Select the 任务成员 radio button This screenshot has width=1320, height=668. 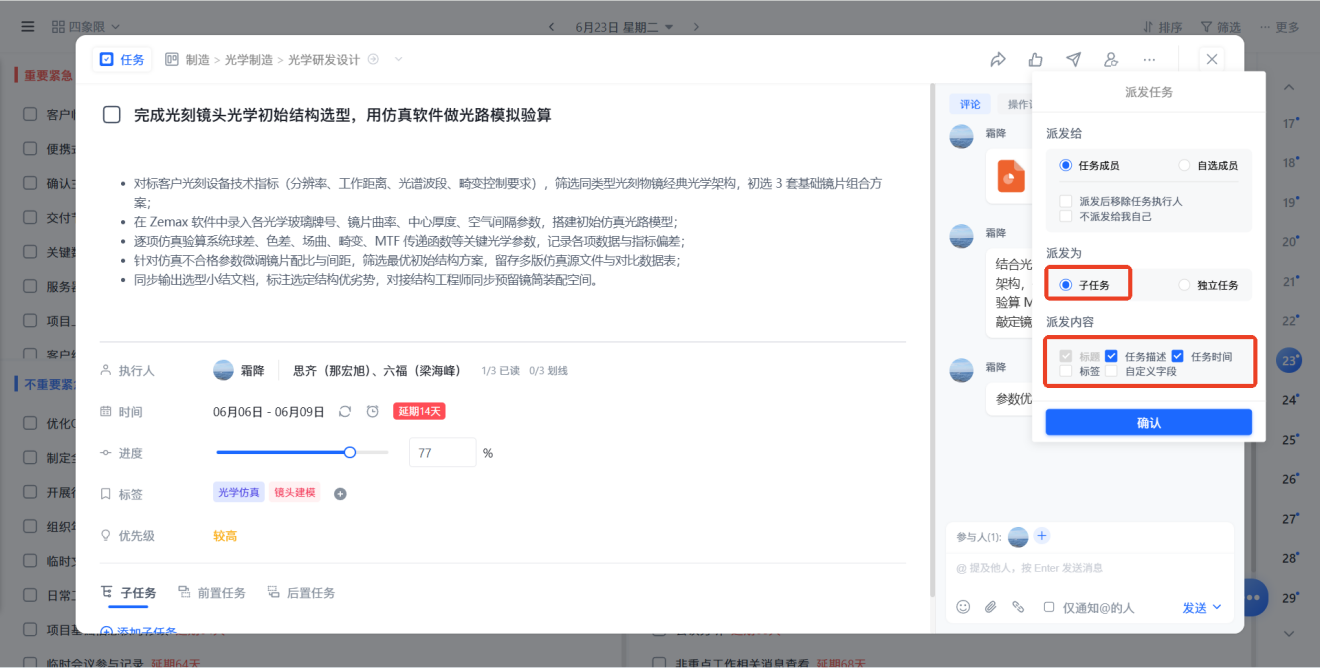click(1066, 165)
